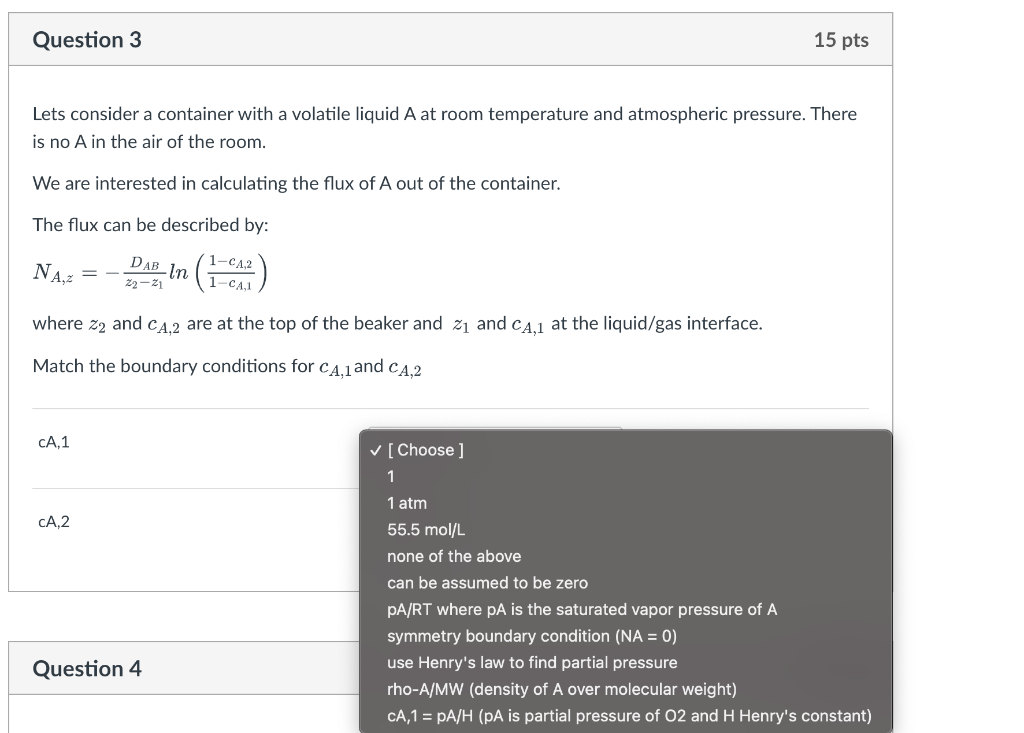
Task: Select the option '1 atm' from the dropdown
Action: 404,503
